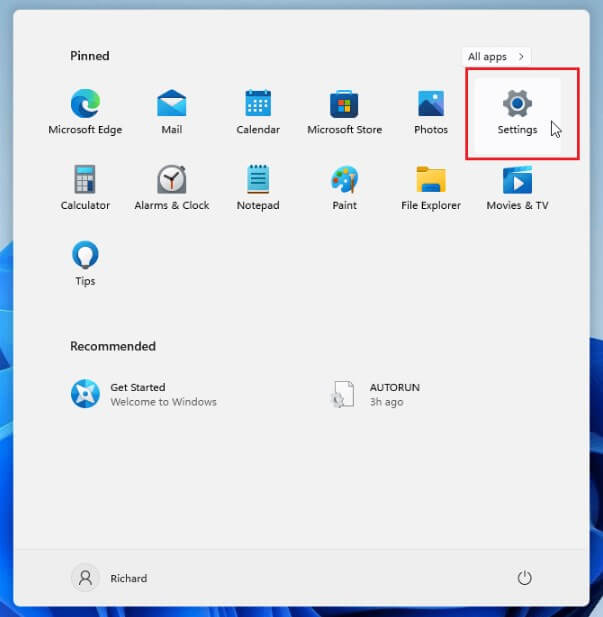Image resolution: width=603 pixels, height=617 pixels.
Task: Click the All apps button
Action: (x=496, y=57)
